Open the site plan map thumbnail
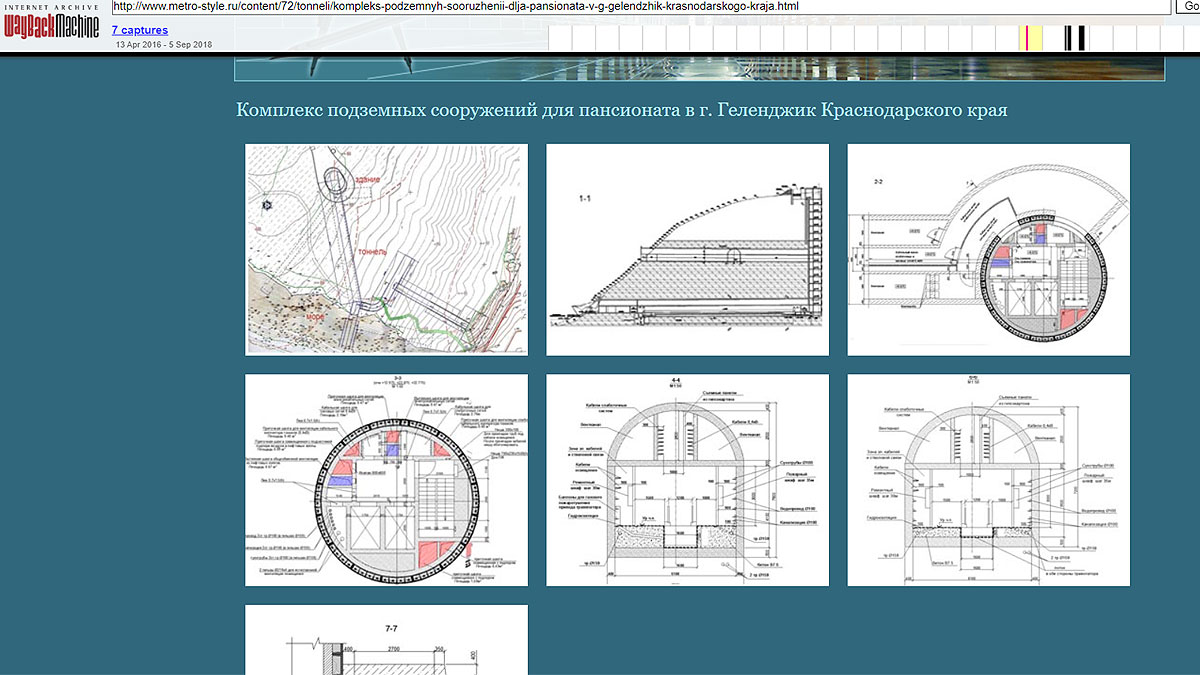The height and width of the screenshot is (675, 1200). [387, 249]
